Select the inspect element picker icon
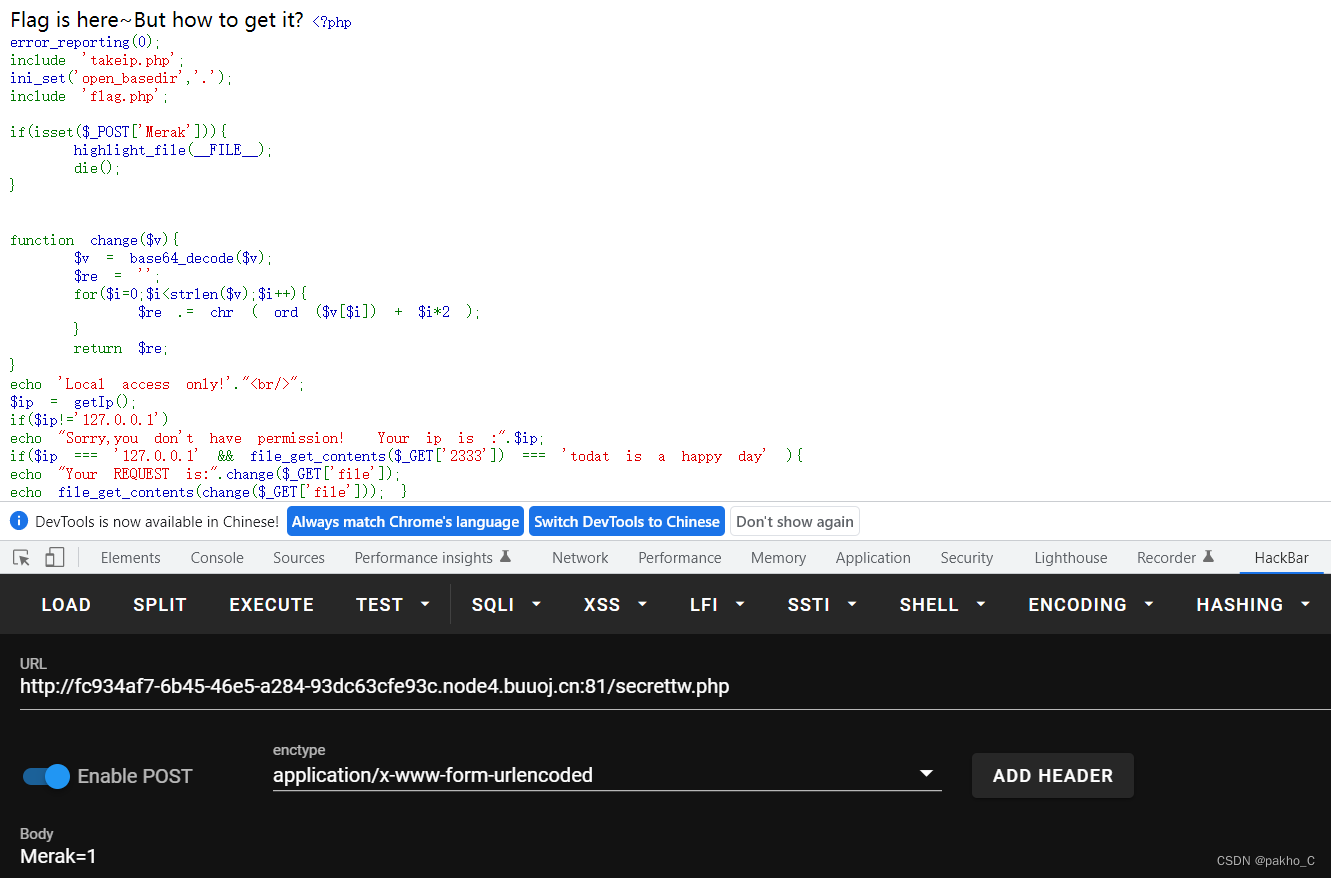The image size is (1331, 878). [x=21, y=557]
